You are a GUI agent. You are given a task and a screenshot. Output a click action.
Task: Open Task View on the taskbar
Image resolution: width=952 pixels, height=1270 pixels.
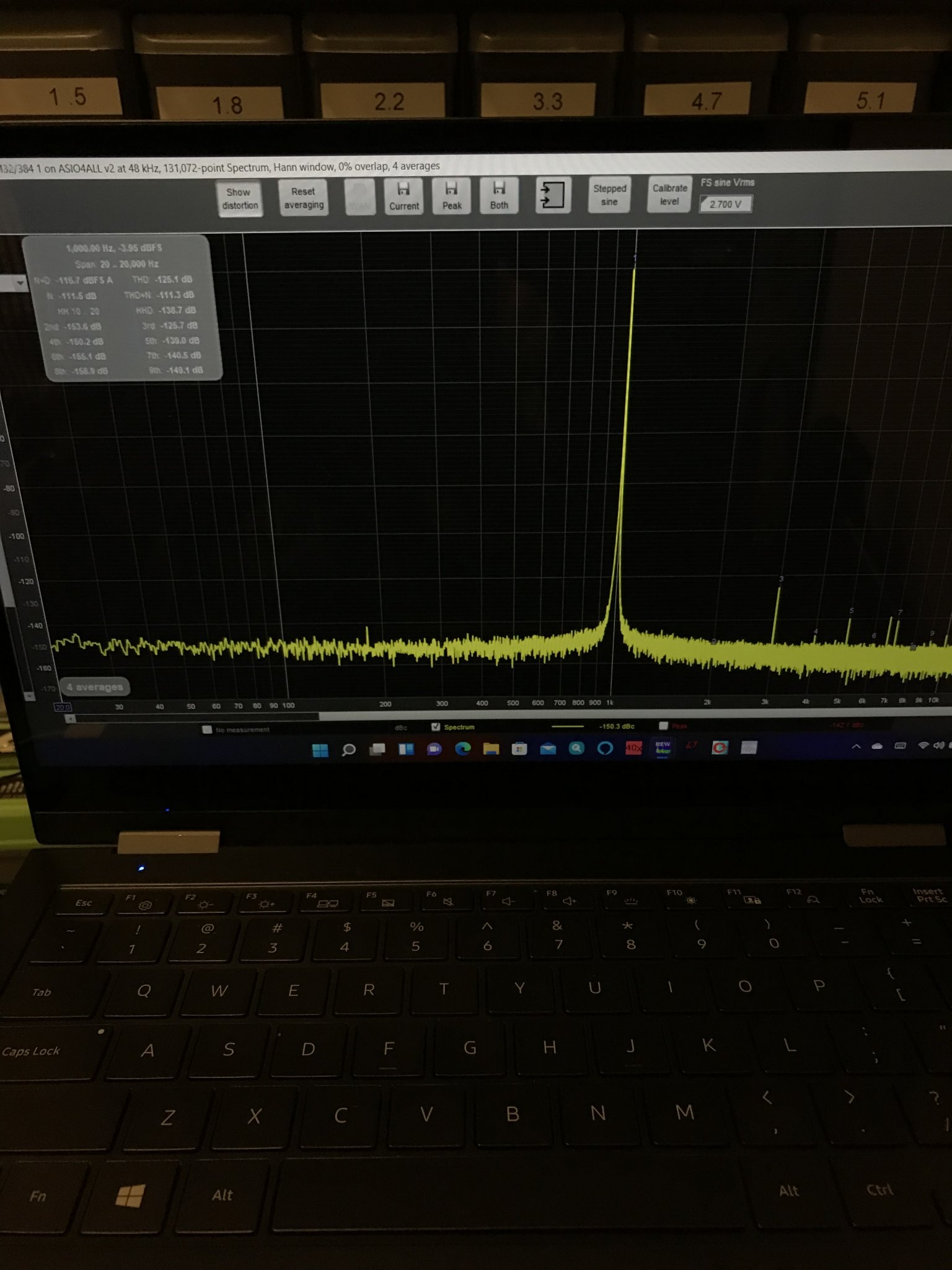(377, 750)
